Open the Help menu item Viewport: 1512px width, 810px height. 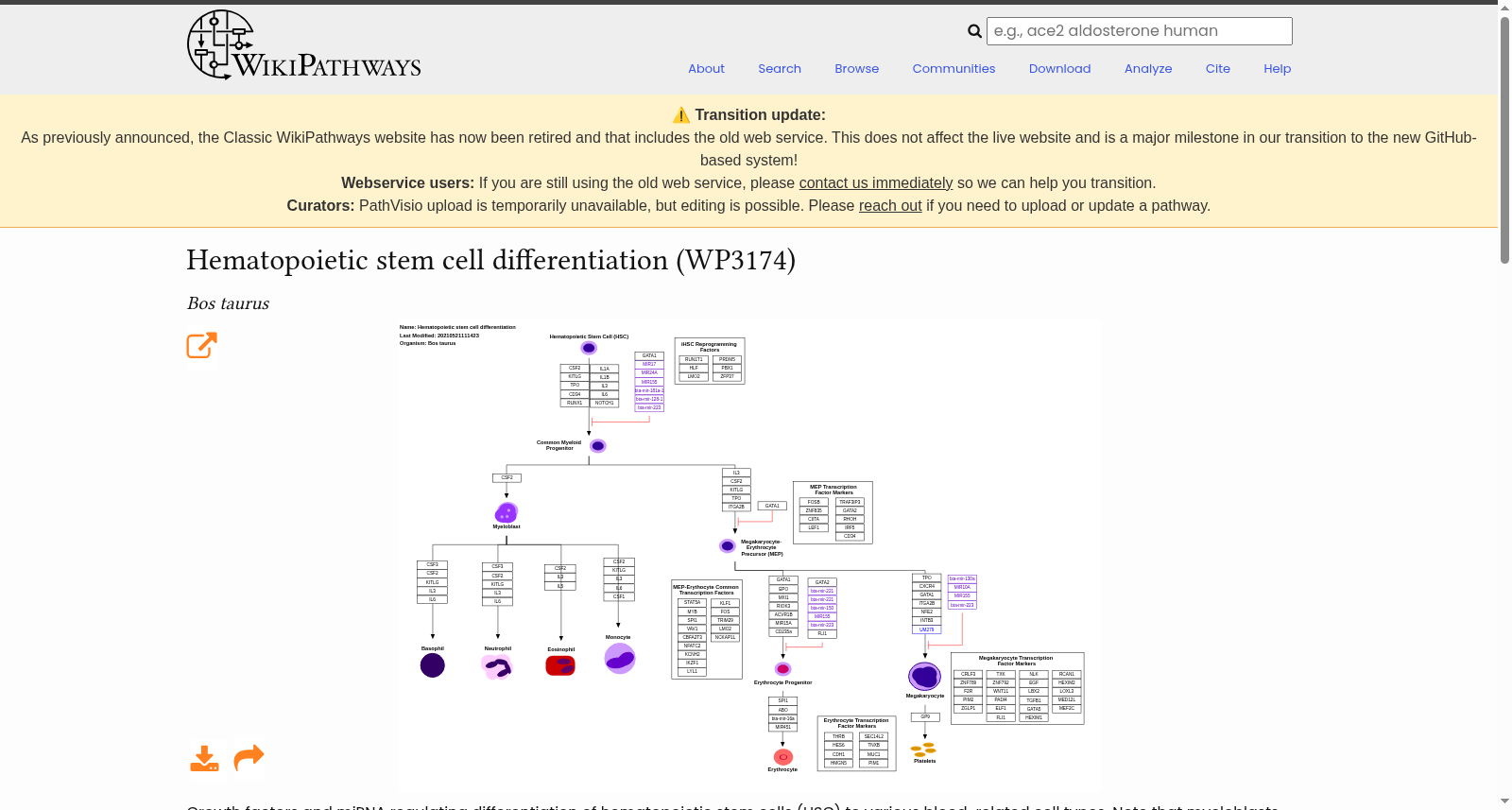[1277, 69]
